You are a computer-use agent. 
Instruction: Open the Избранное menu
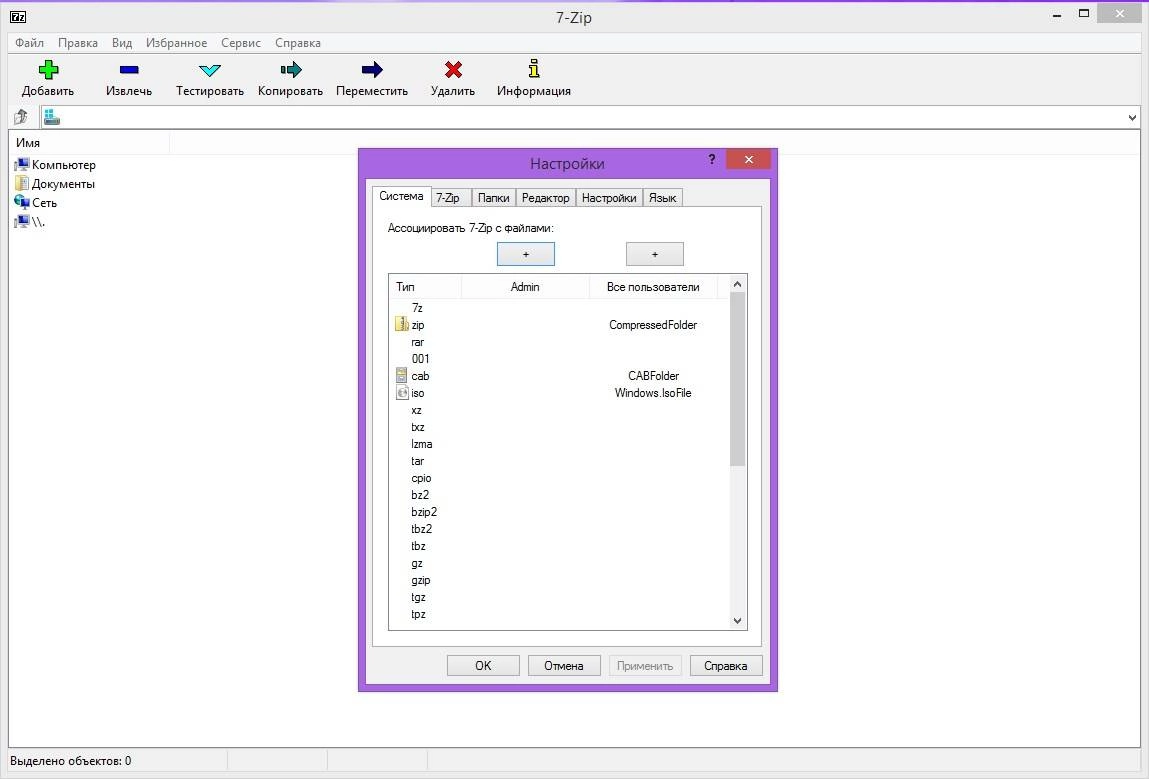176,43
